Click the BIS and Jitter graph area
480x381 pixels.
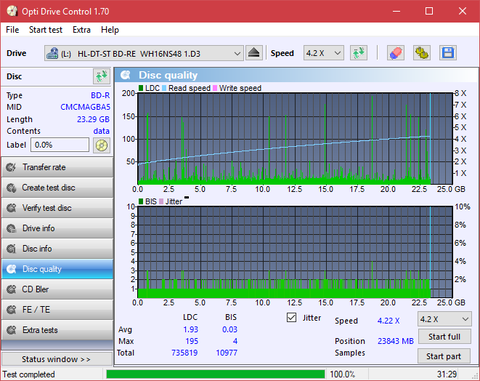pos(295,252)
